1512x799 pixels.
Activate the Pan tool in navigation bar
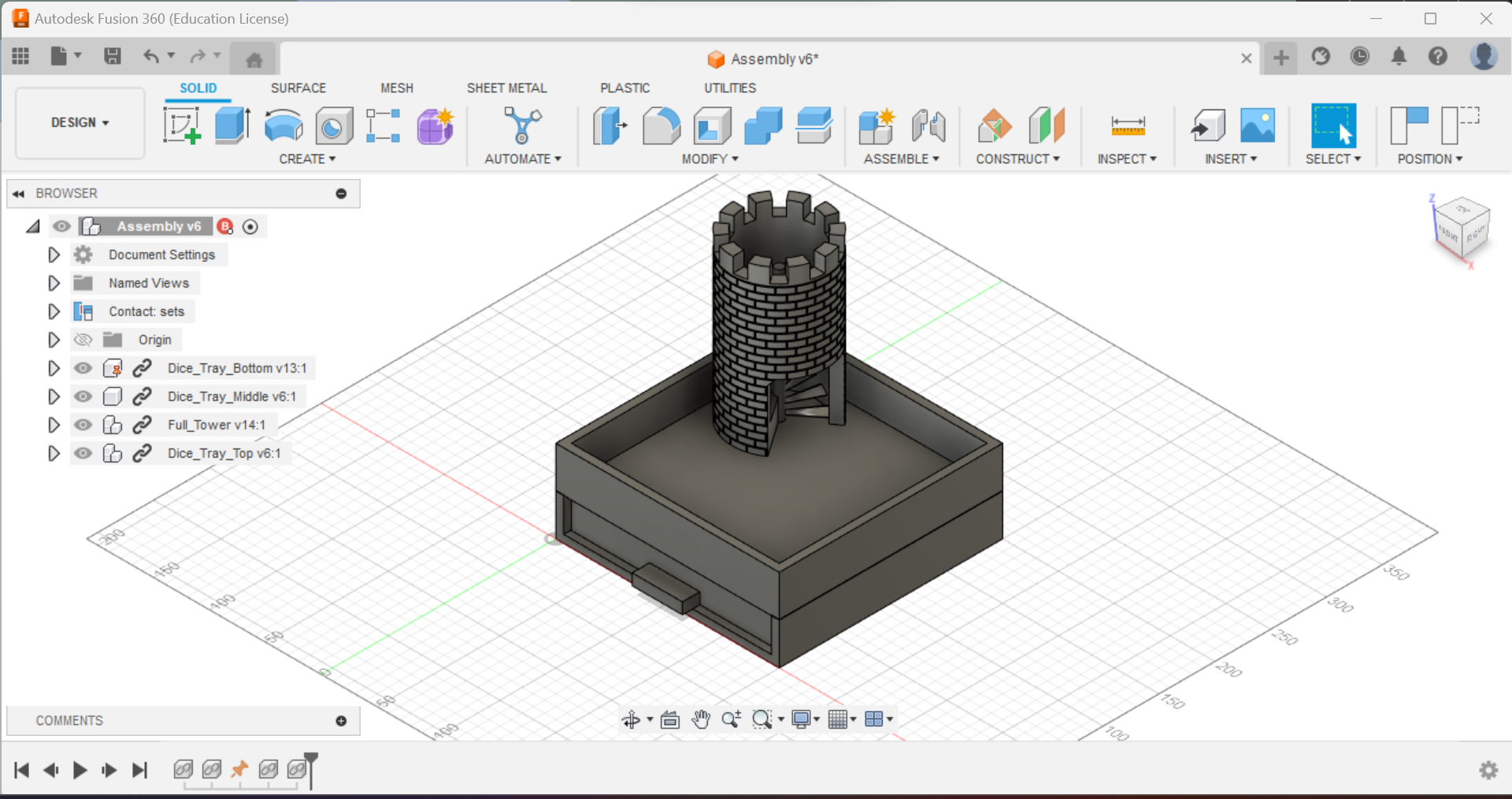[701, 719]
